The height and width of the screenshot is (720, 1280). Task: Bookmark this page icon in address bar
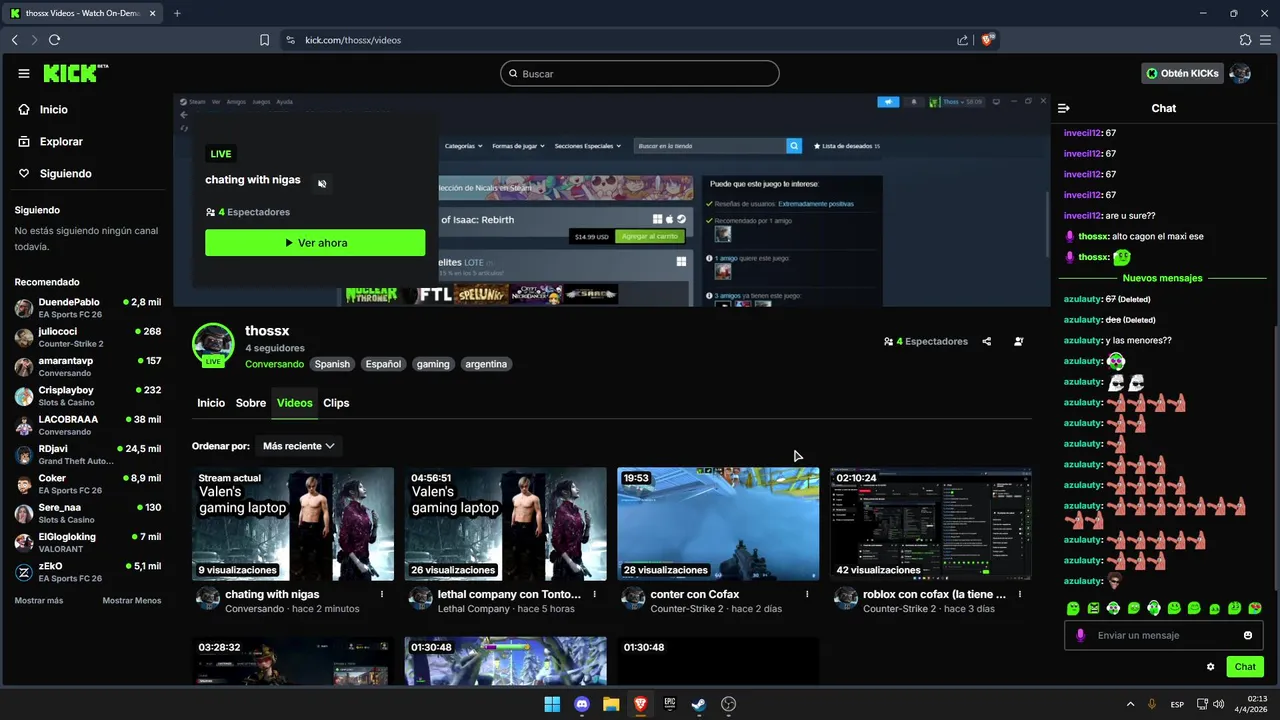264,40
